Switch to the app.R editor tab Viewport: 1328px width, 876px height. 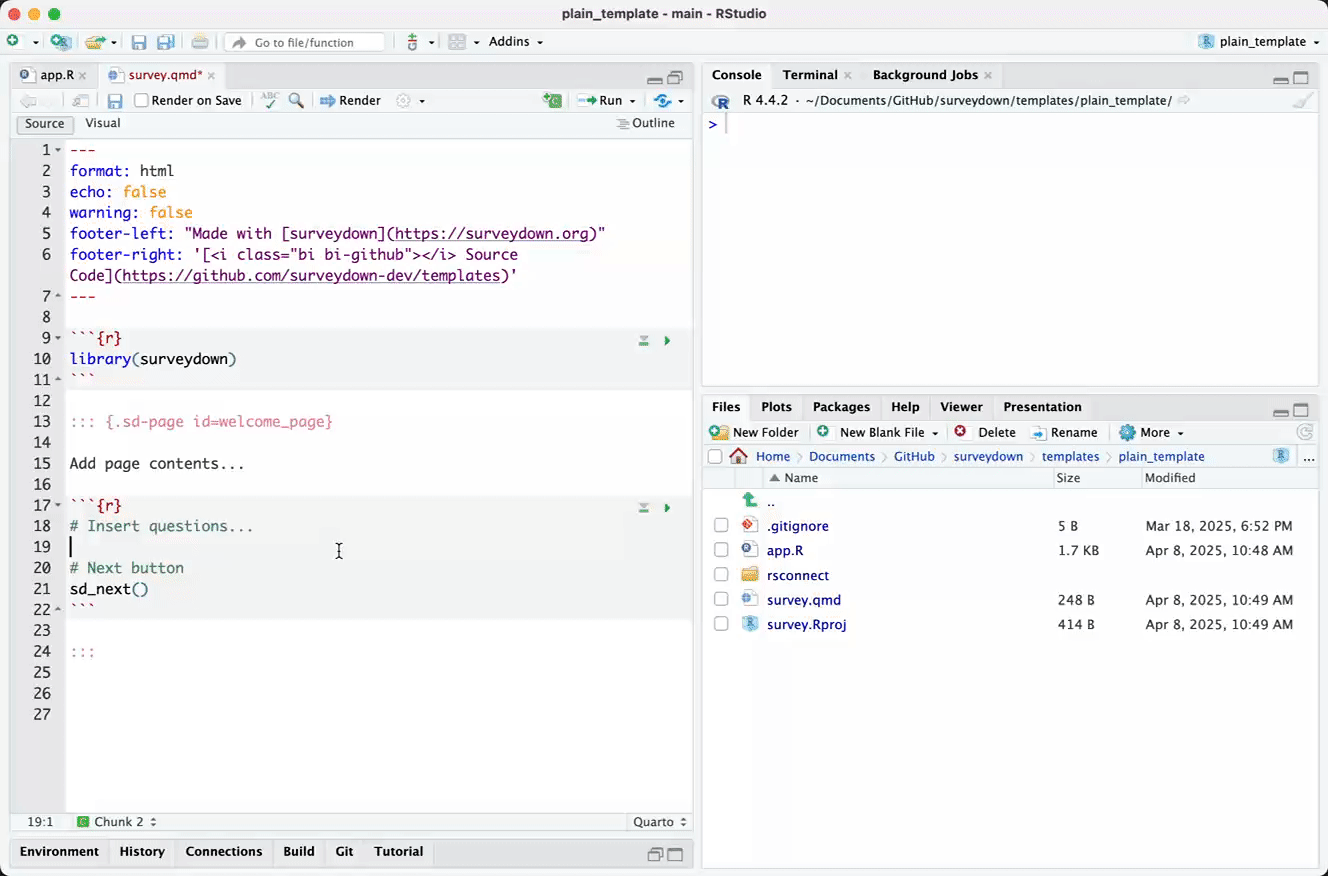tap(56, 75)
